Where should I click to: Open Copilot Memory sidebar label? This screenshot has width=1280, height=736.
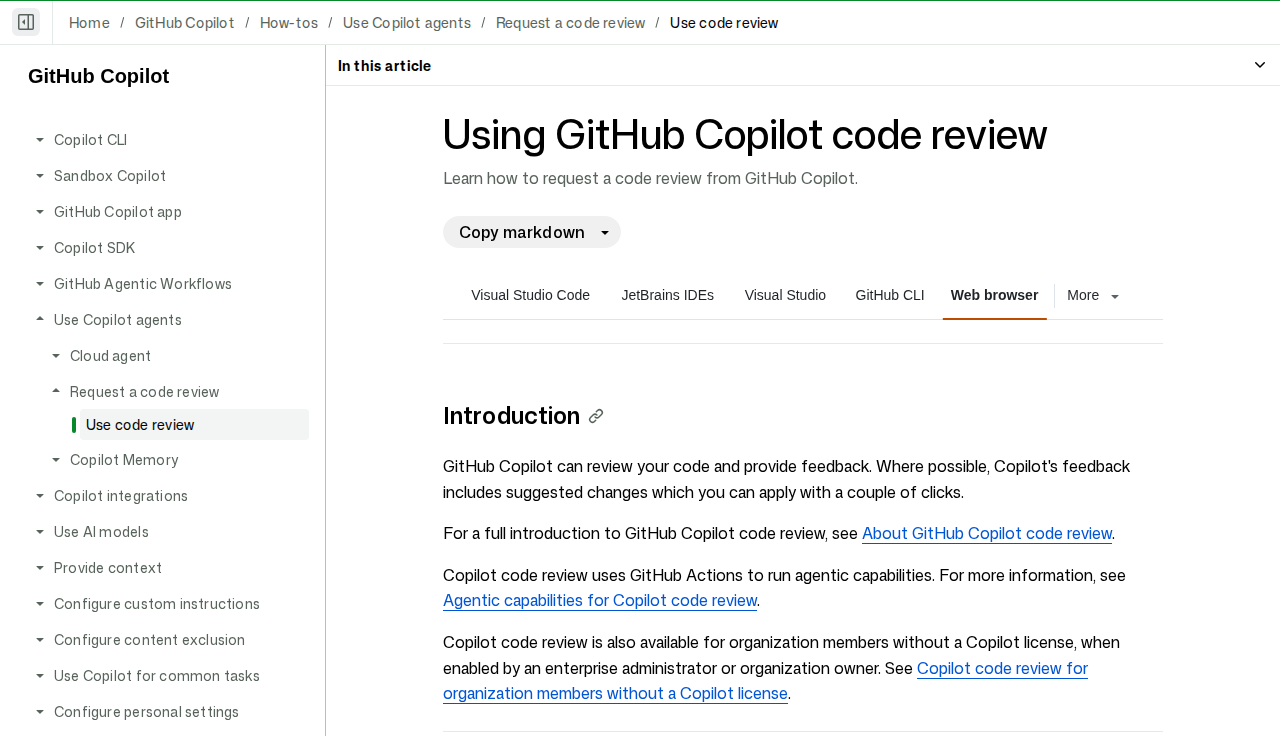pyautogui.click(x=124, y=460)
